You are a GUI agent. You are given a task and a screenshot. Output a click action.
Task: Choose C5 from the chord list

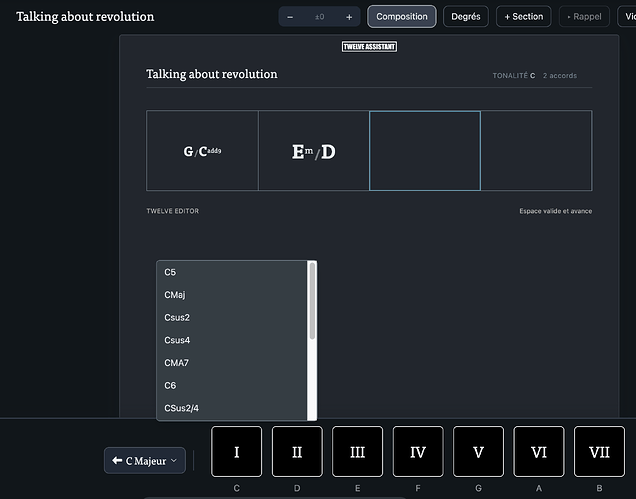[232, 272]
